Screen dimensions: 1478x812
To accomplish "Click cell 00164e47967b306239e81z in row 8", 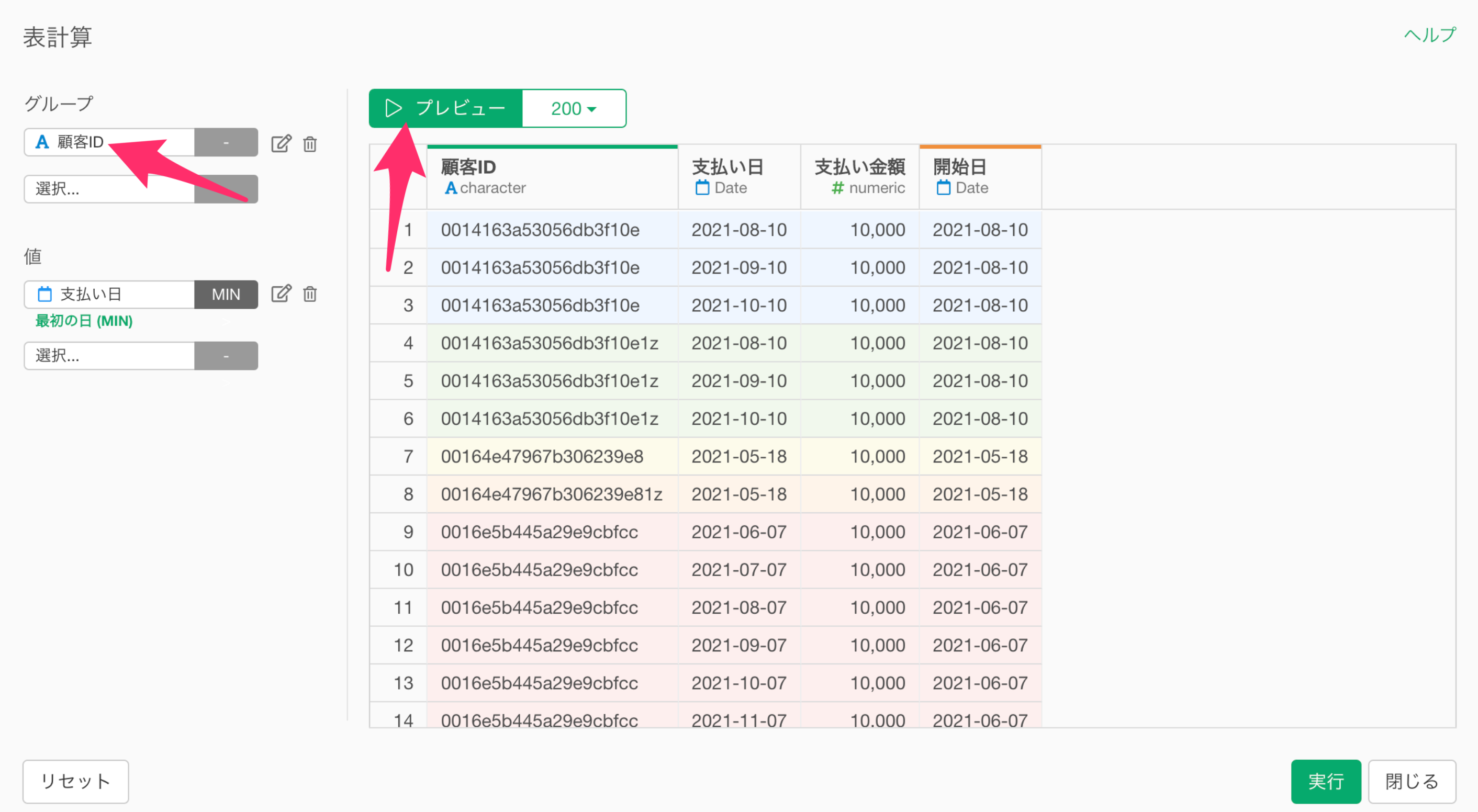I will click(552, 495).
